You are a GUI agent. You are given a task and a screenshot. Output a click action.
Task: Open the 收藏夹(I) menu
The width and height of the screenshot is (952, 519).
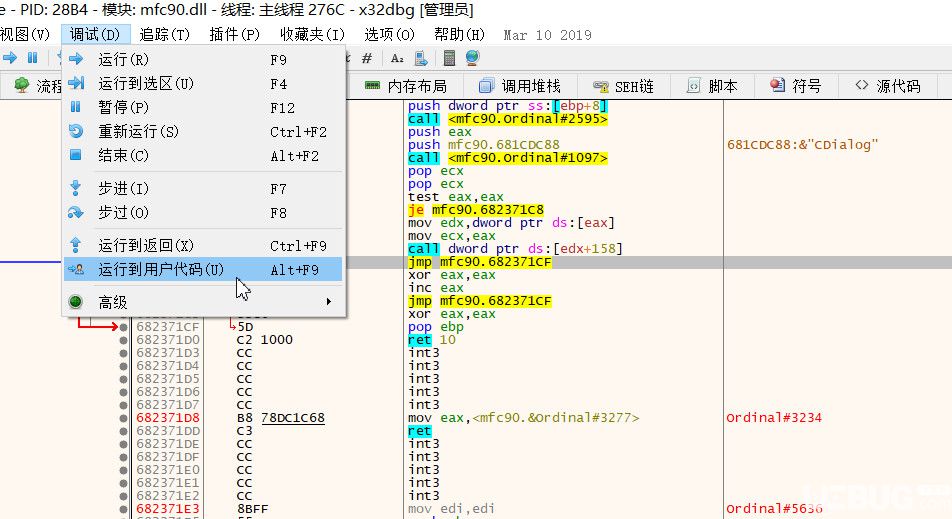point(312,35)
